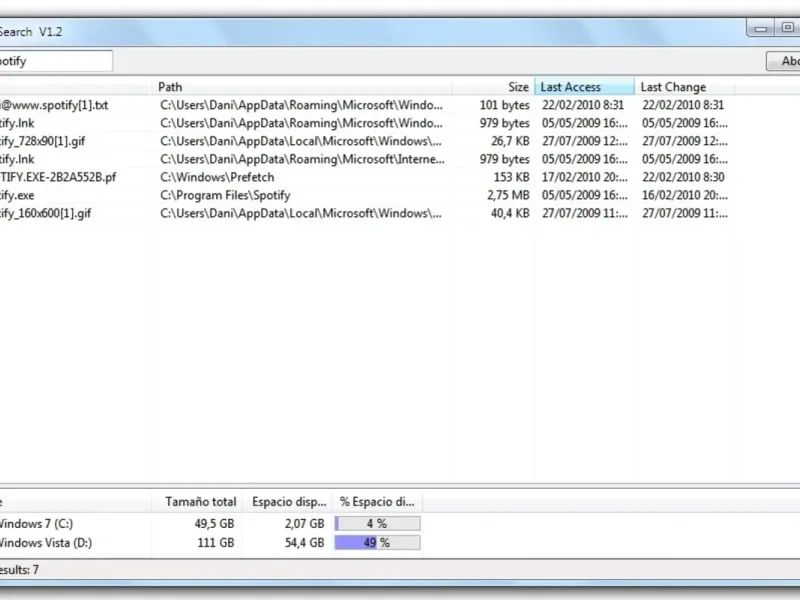
Task: Click 'Tamaño total' column header
Action: pyautogui.click(x=197, y=502)
